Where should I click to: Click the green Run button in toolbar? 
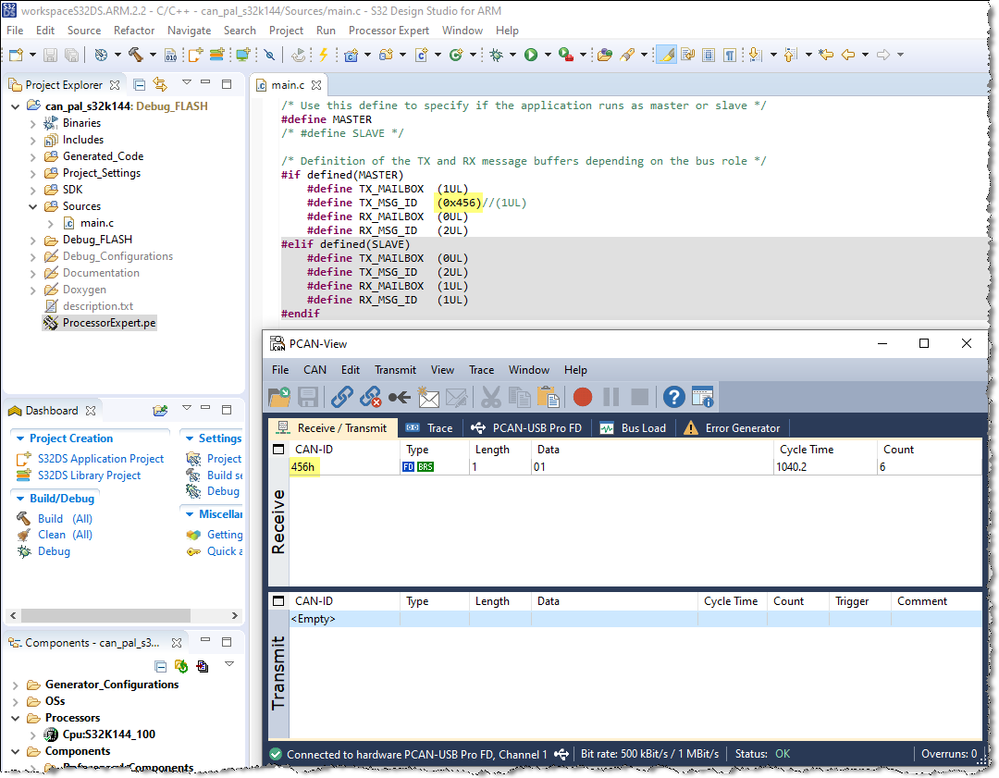tap(531, 55)
